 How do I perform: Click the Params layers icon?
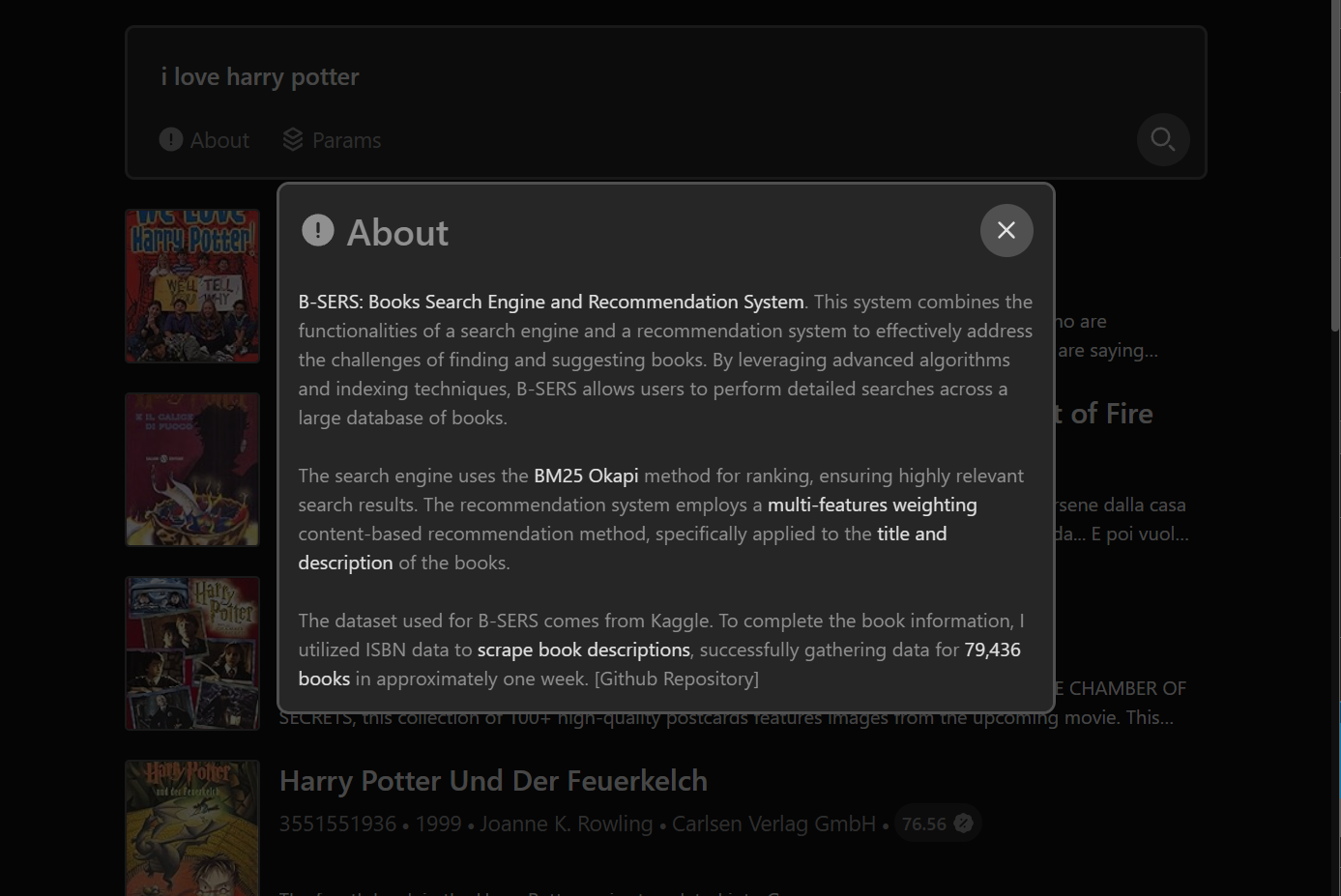[x=293, y=140]
